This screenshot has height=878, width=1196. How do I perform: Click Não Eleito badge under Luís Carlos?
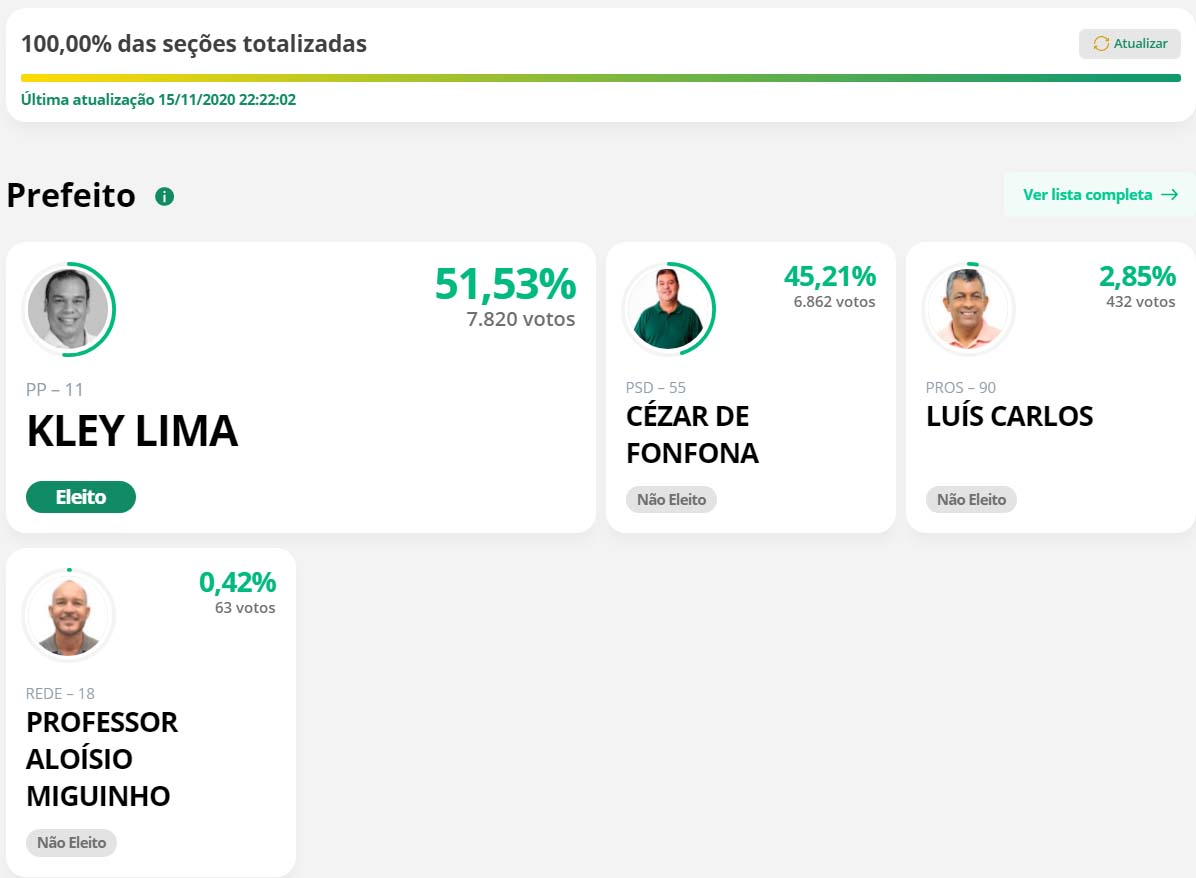971,500
